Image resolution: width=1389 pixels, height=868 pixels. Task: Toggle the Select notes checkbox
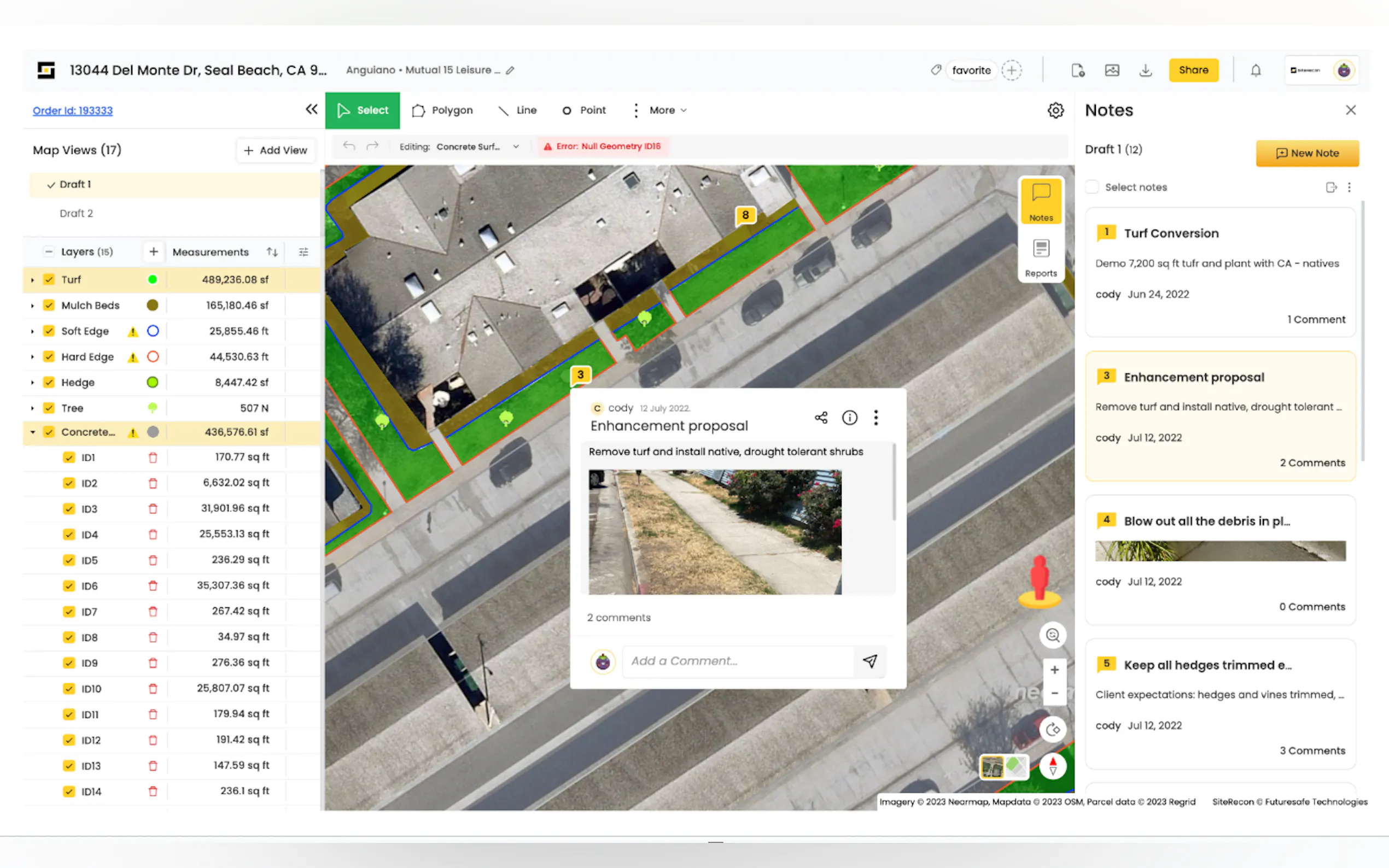(1092, 187)
